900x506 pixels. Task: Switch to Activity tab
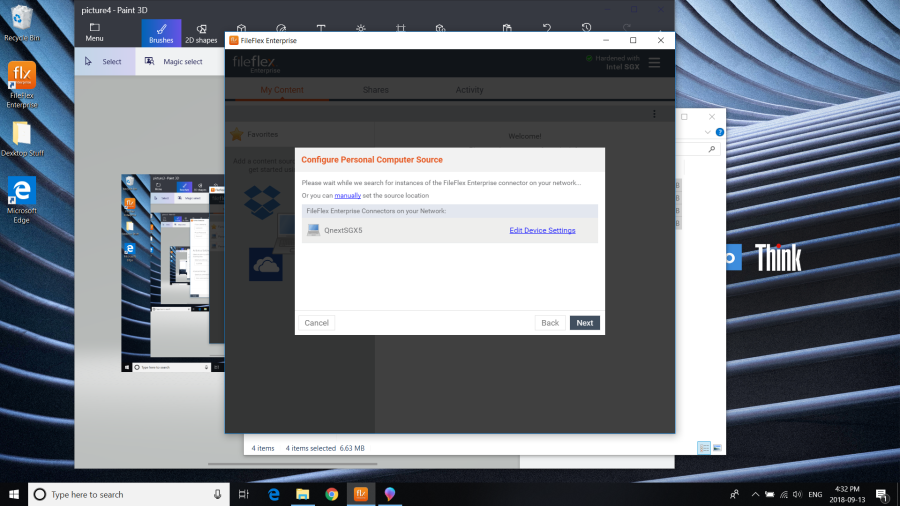click(469, 89)
